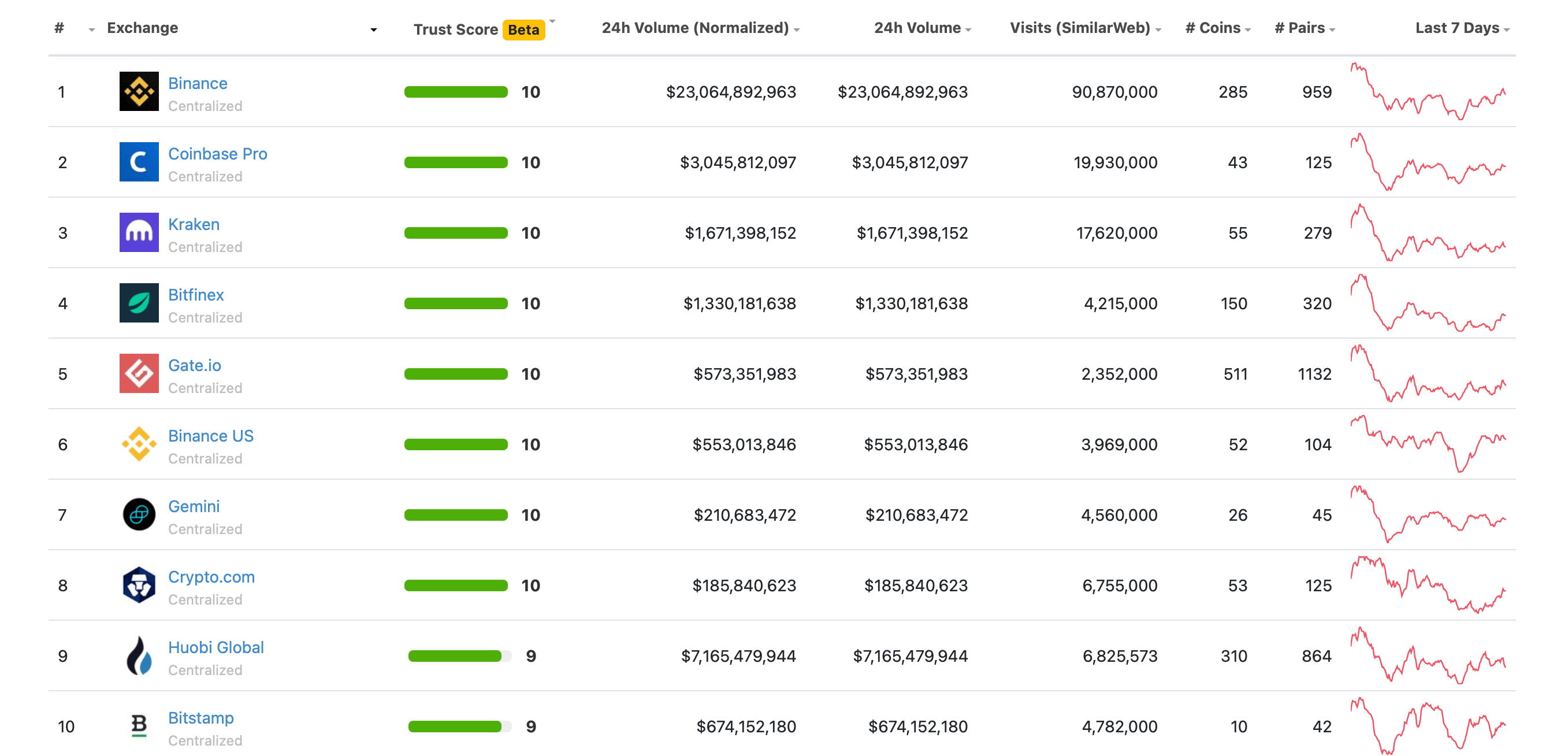Screen dimensions: 1568x756
Task: Click Gemini 24h volume $210,683,472
Action: click(917, 516)
